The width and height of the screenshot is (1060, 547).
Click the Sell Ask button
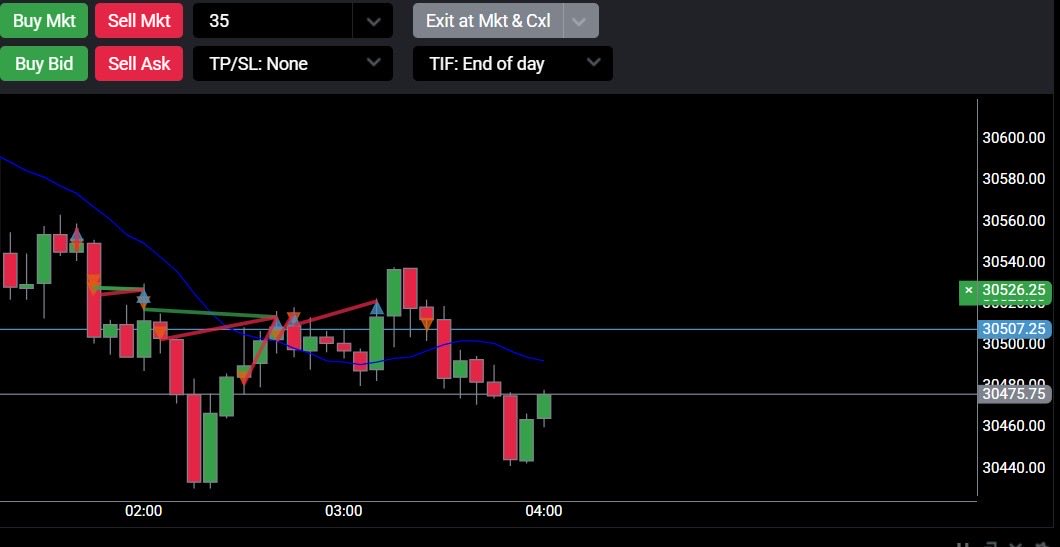point(139,64)
